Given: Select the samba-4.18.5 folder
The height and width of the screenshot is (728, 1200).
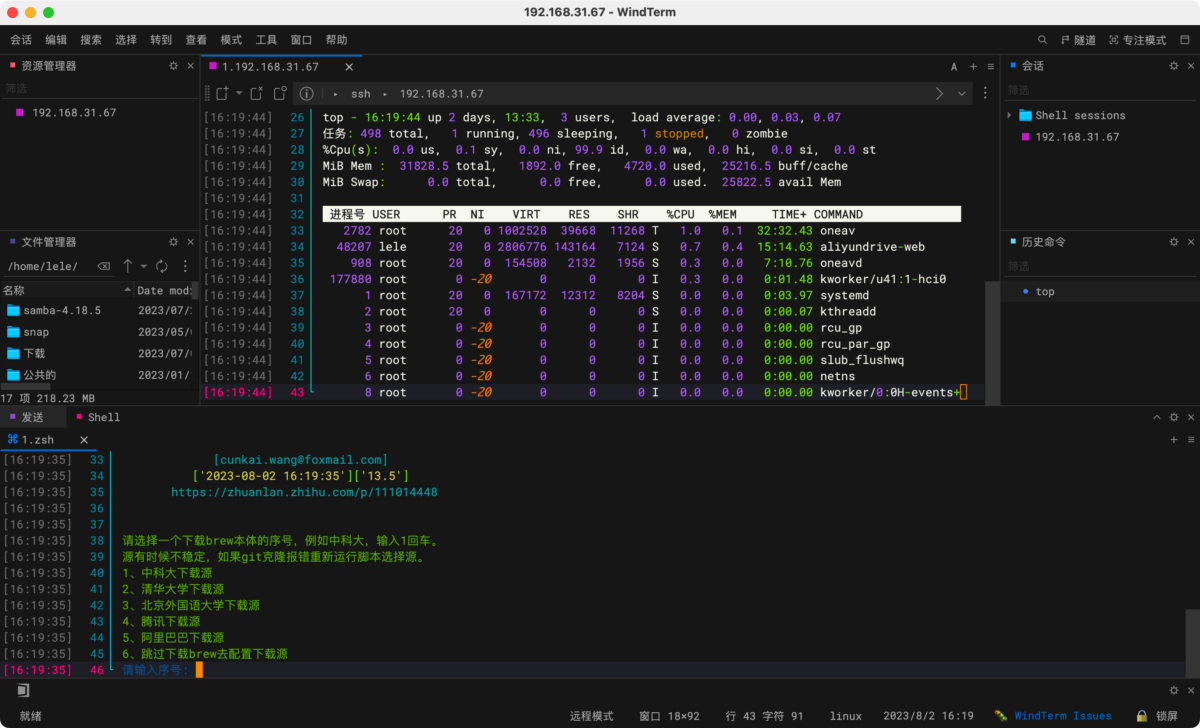Looking at the screenshot, I should (62, 310).
